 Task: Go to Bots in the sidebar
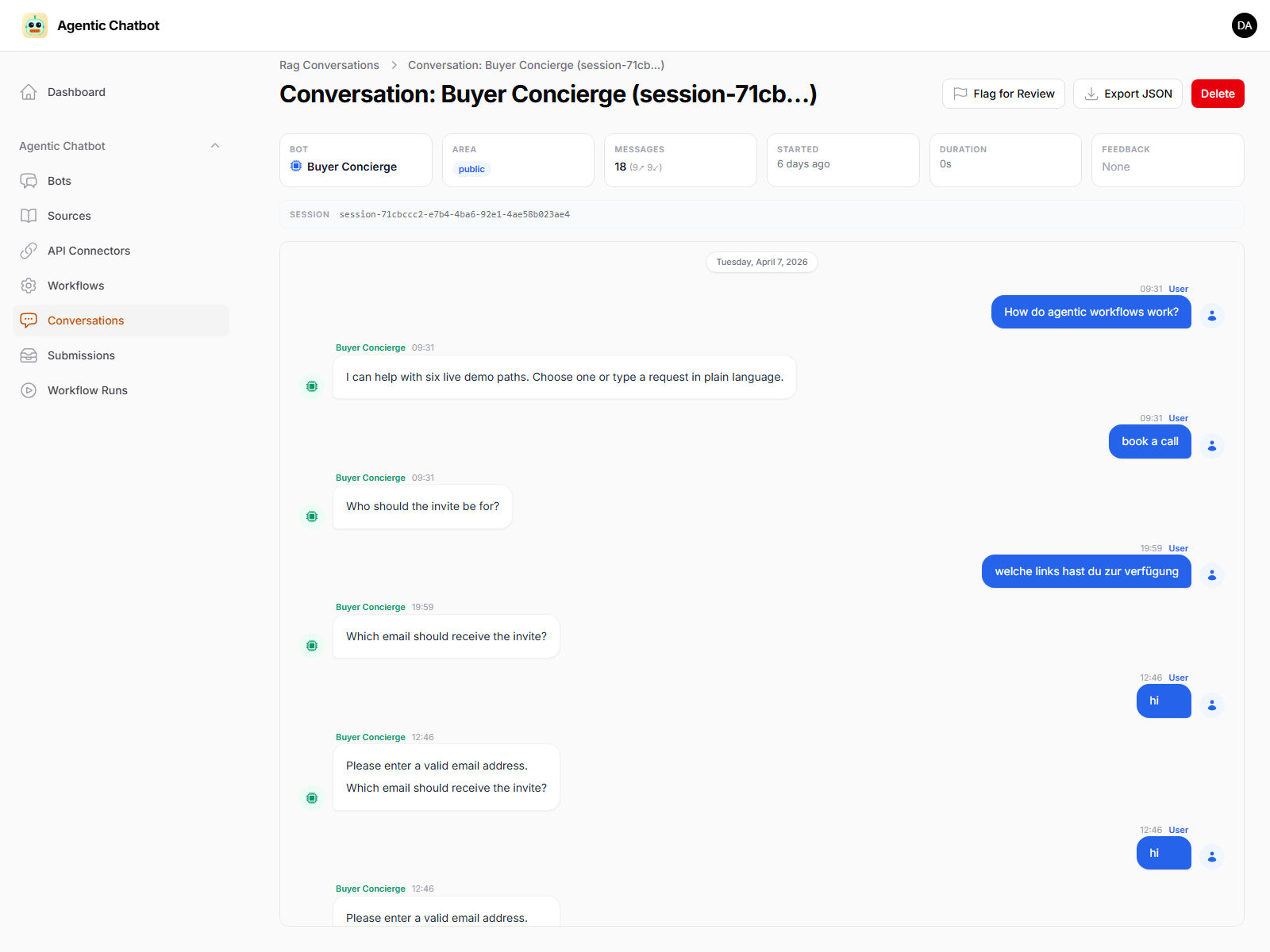tap(121, 181)
